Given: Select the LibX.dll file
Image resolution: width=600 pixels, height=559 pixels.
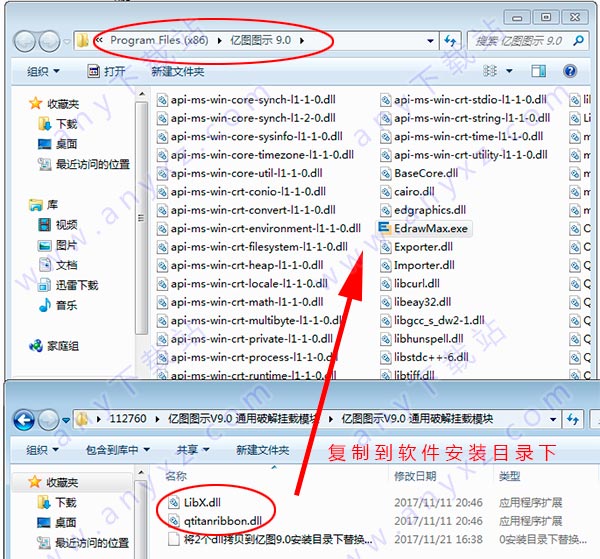Looking at the screenshot, I should [x=195, y=502].
